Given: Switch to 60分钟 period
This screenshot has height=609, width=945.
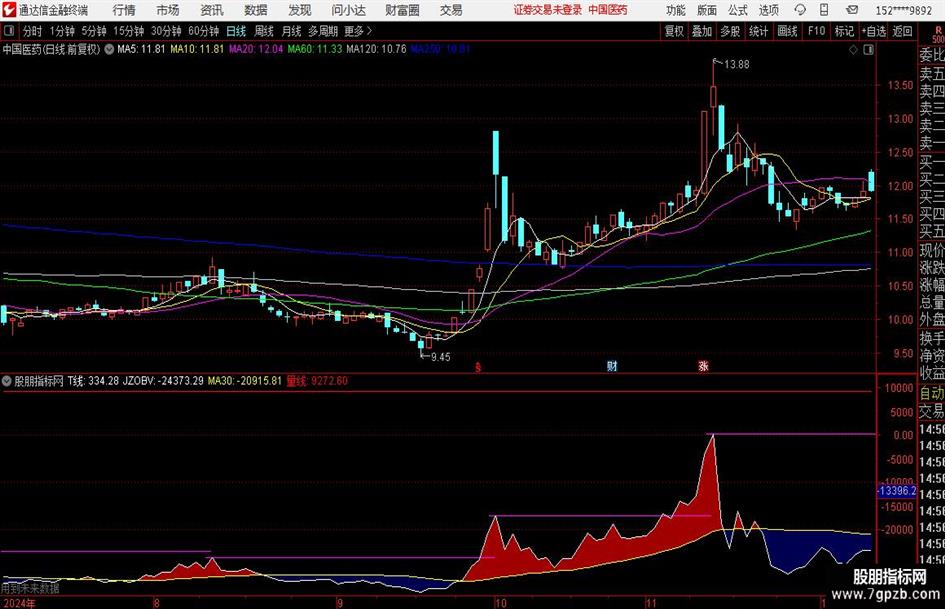Looking at the screenshot, I should [204, 31].
